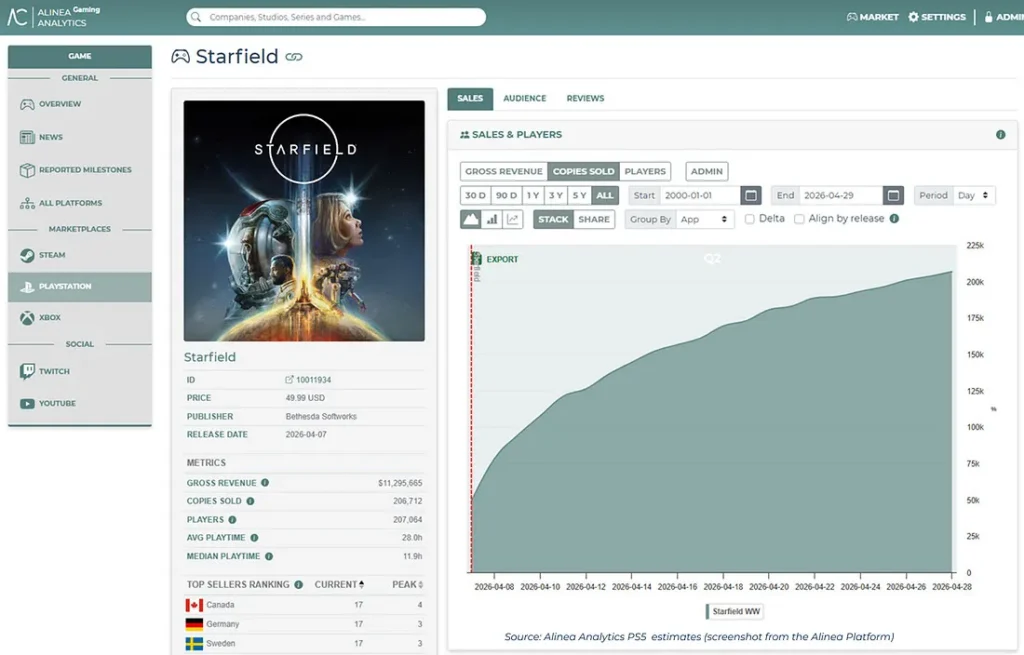Viewport: 1024px width, 655px height.
Task: Click the Sales & Players info icon
Action: [x=1000, y=135]
